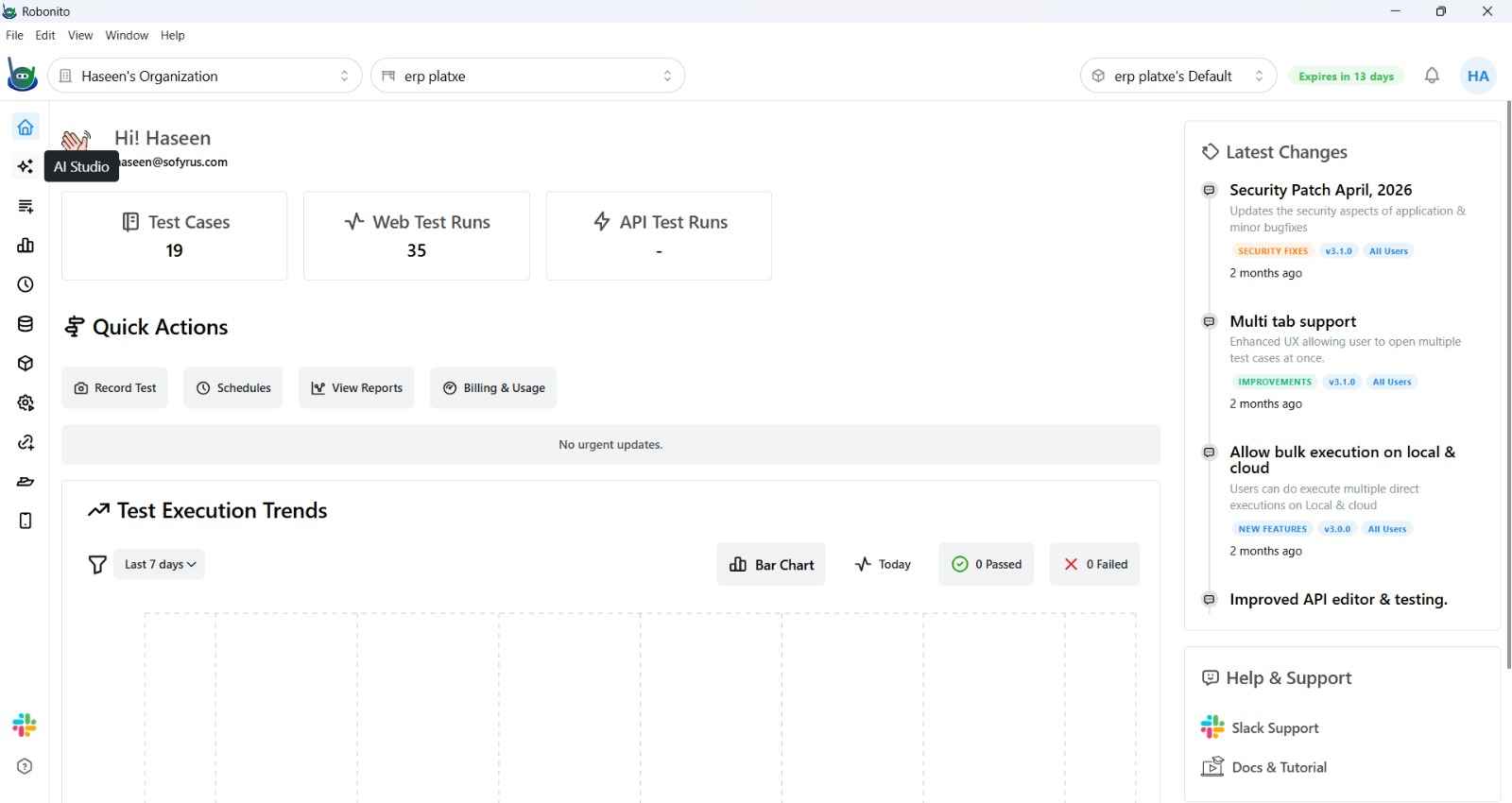
Task: Open the Help menu
Action: (x=173, y=35)
